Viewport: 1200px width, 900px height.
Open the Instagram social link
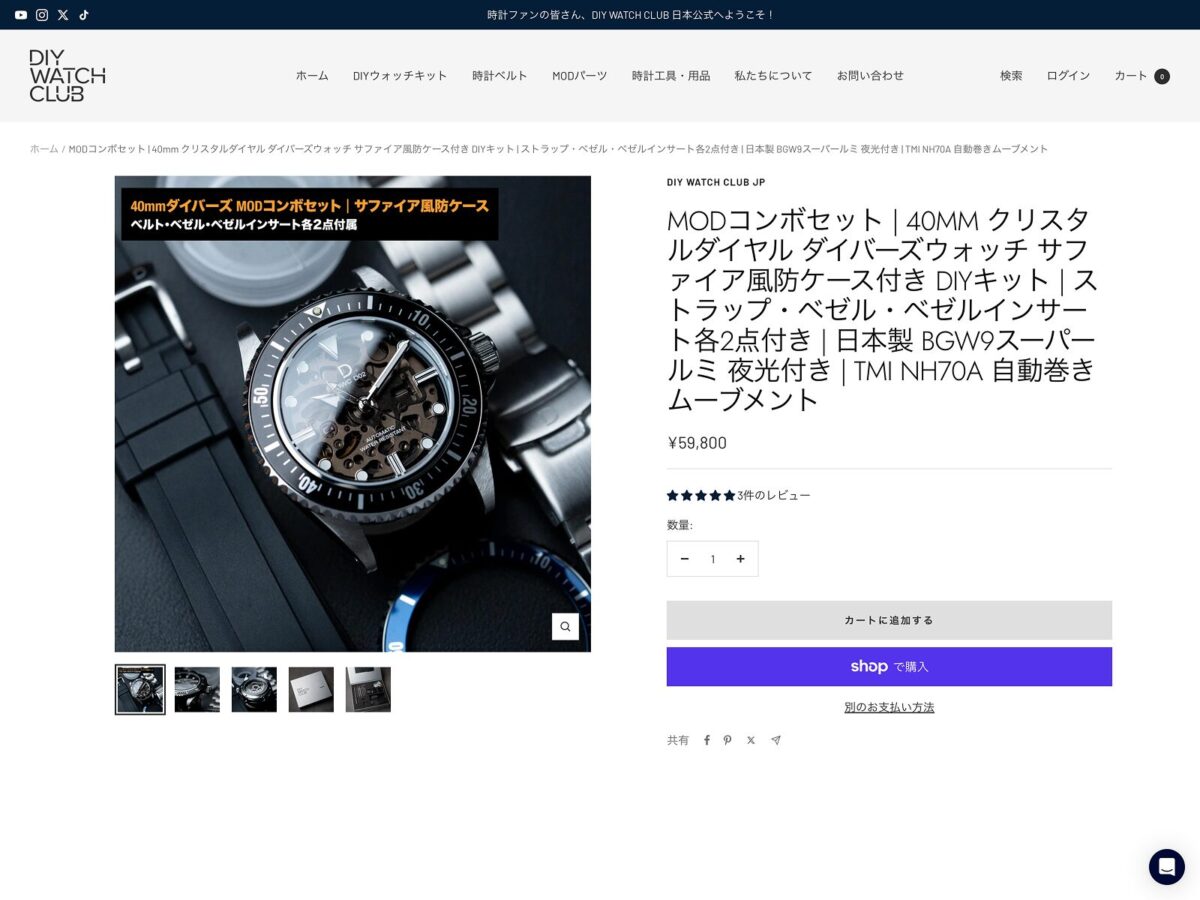pyautogui.click(x=42, y=15)
